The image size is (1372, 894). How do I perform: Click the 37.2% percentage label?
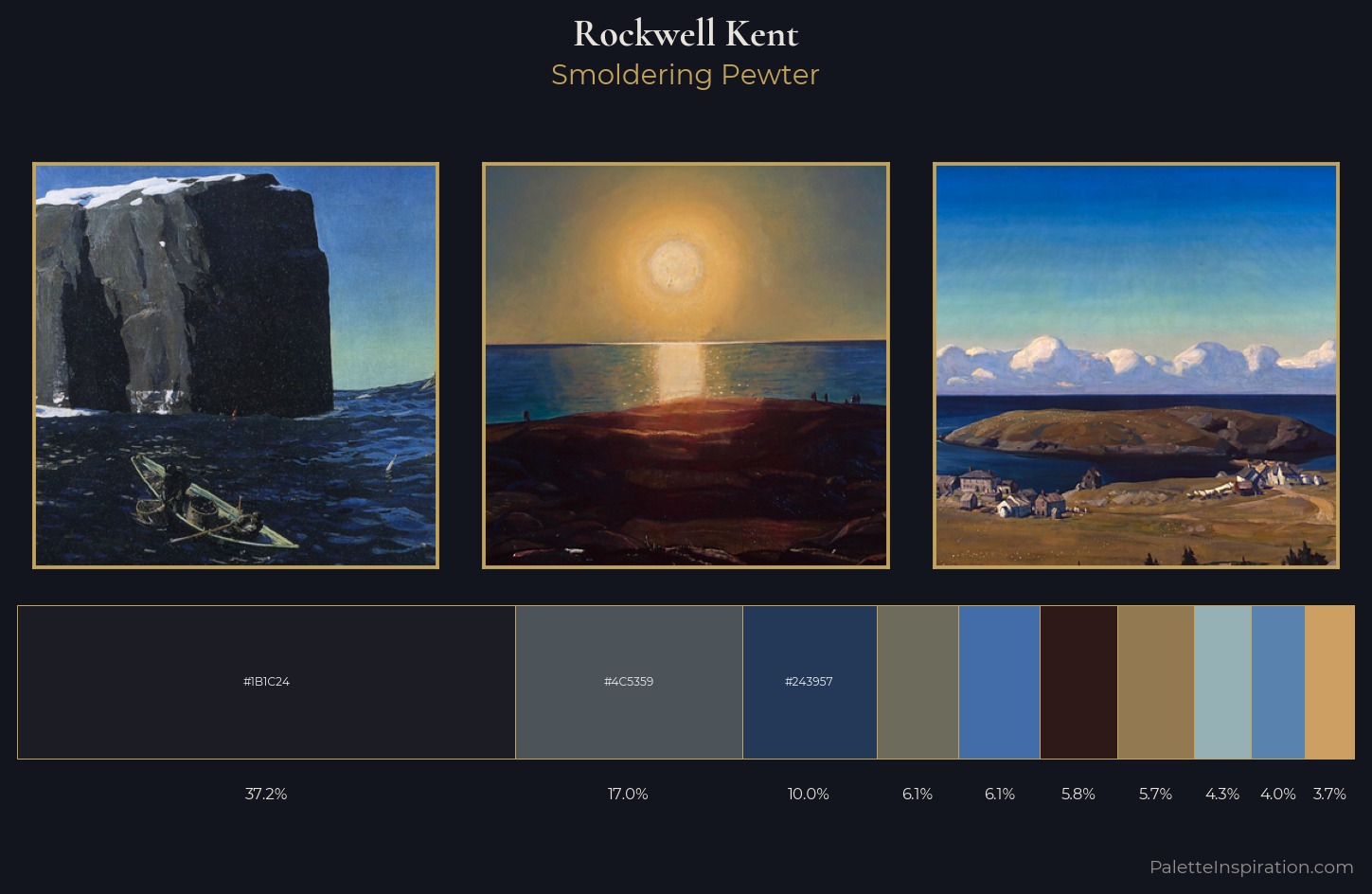pyautogui.click(x=266, y=794)
